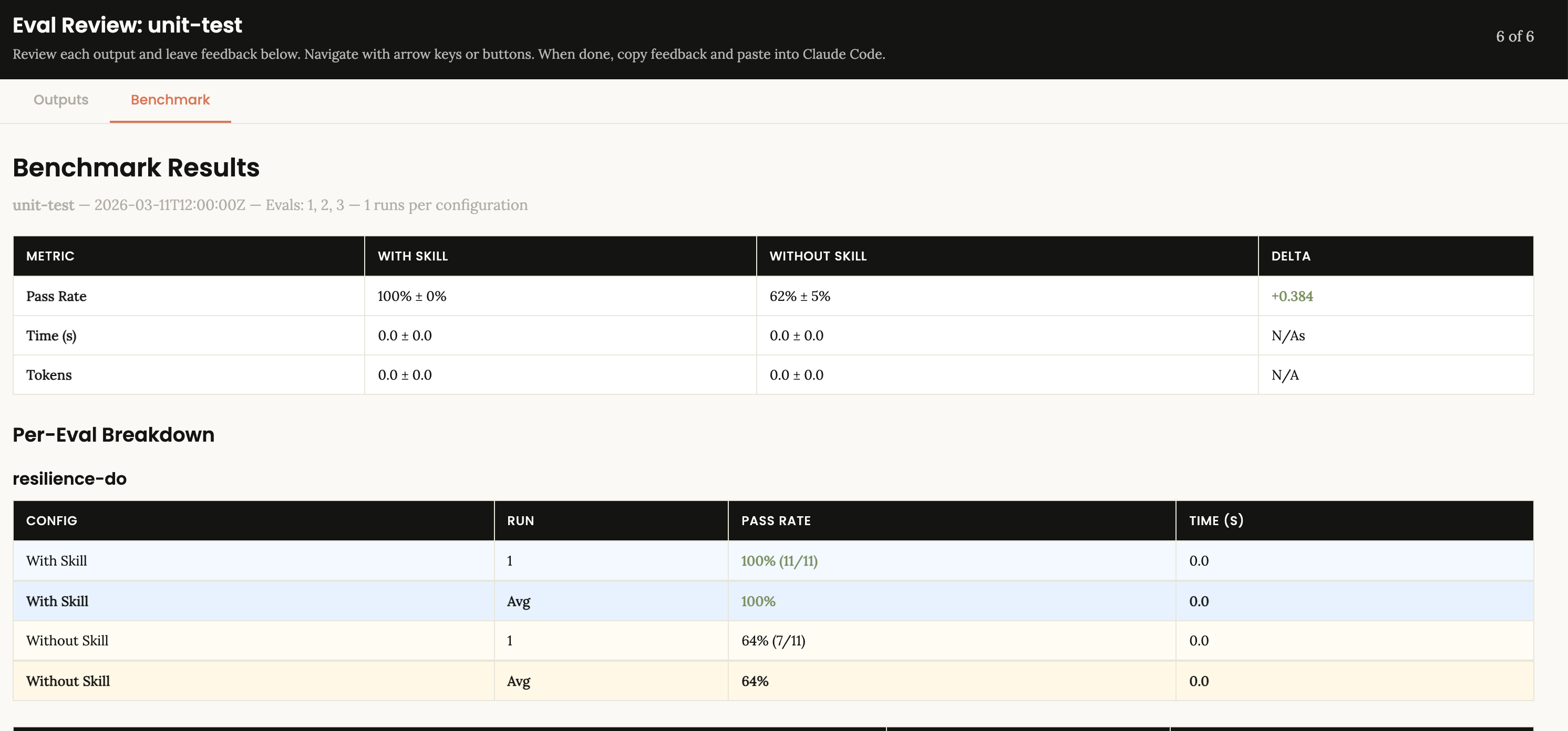Screen dimensions: 1568x731
Task: Click the Eval Review: unit-test title
Action: pos(127,25)
